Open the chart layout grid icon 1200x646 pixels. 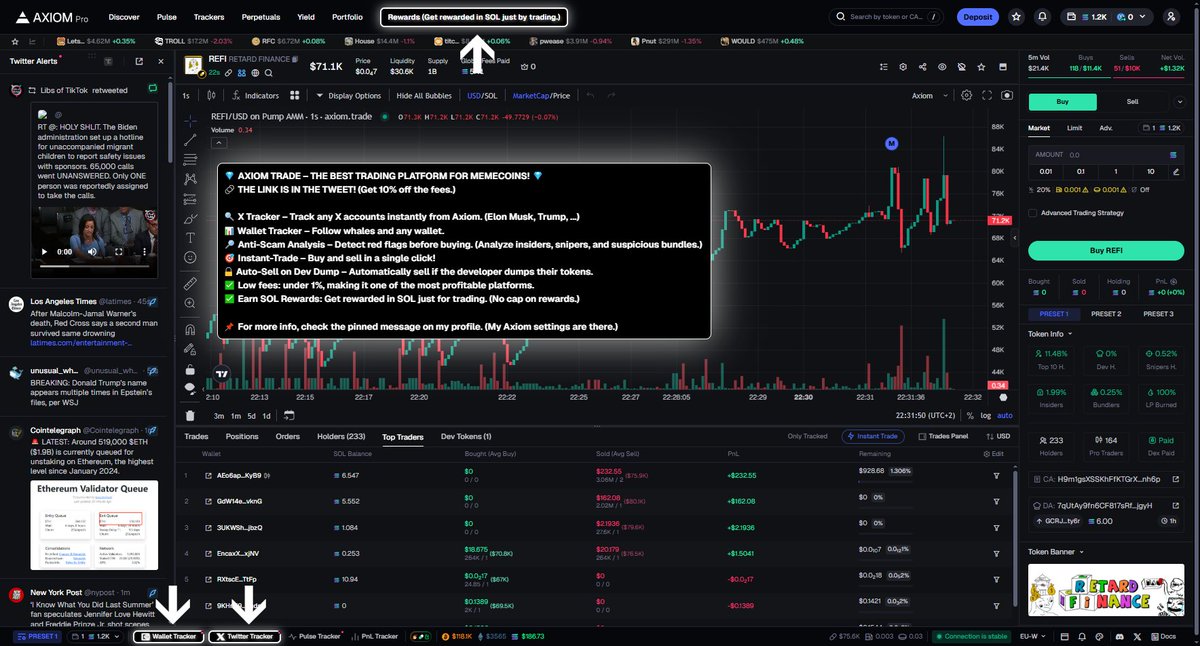pyautogui.click(x=295, y=96)
